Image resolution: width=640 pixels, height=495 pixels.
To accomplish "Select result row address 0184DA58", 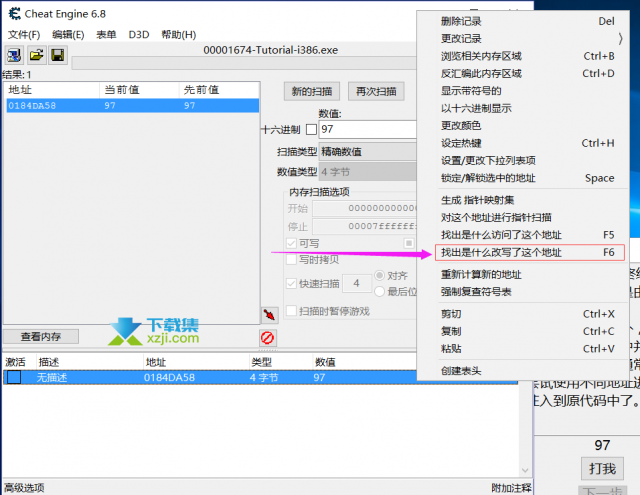I will tap(133, 106).
